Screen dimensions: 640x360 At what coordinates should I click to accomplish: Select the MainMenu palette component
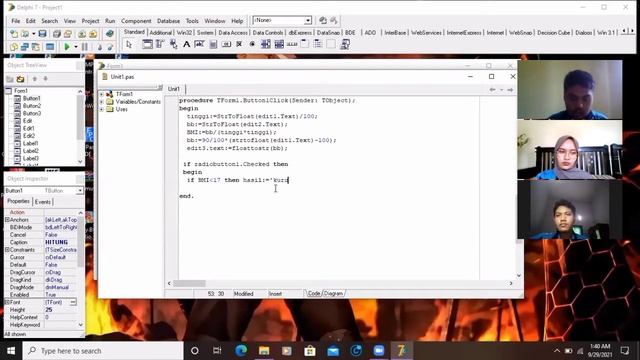(x=160, y=44)
